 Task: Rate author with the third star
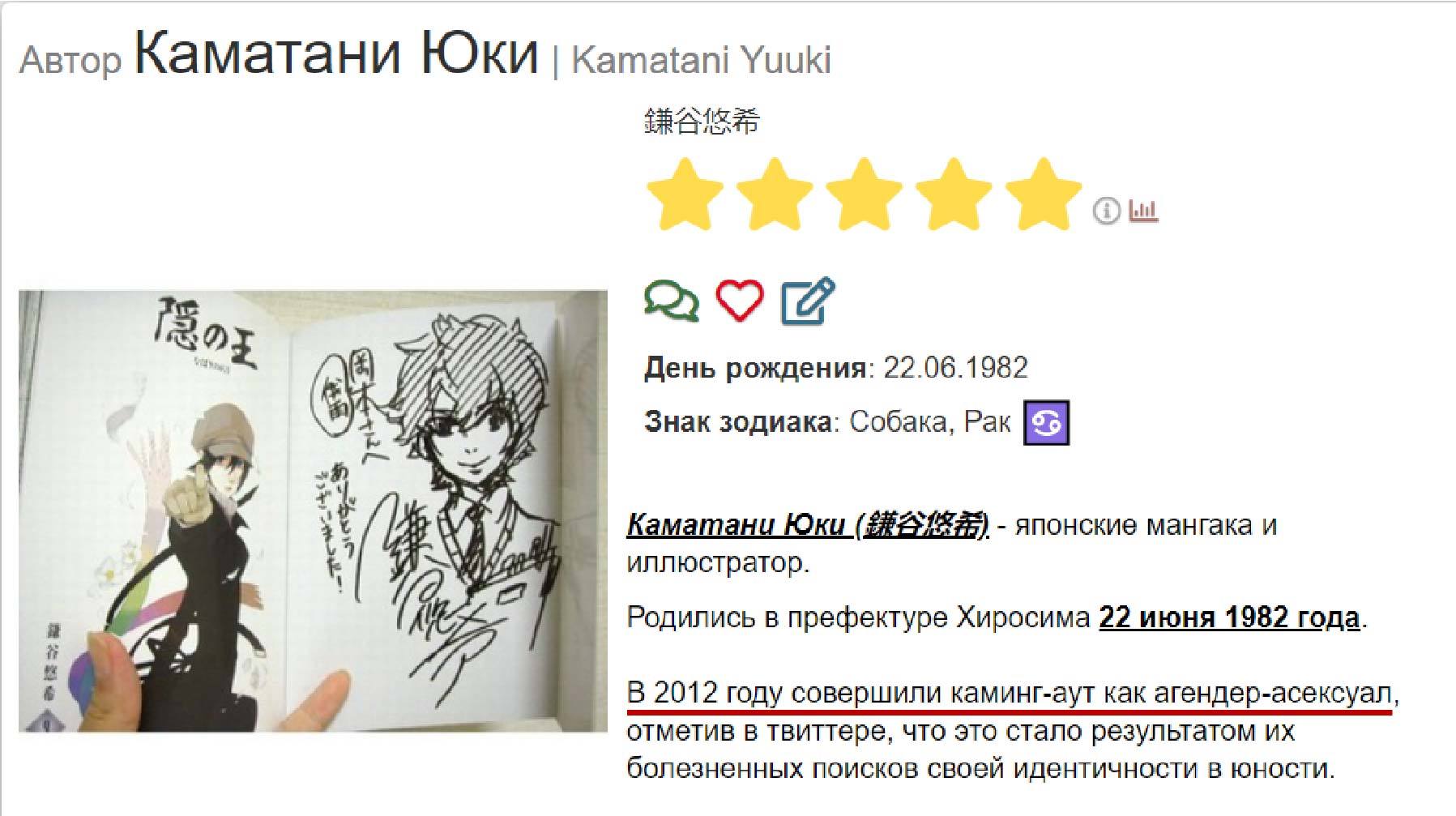click(x=864, y=193)
